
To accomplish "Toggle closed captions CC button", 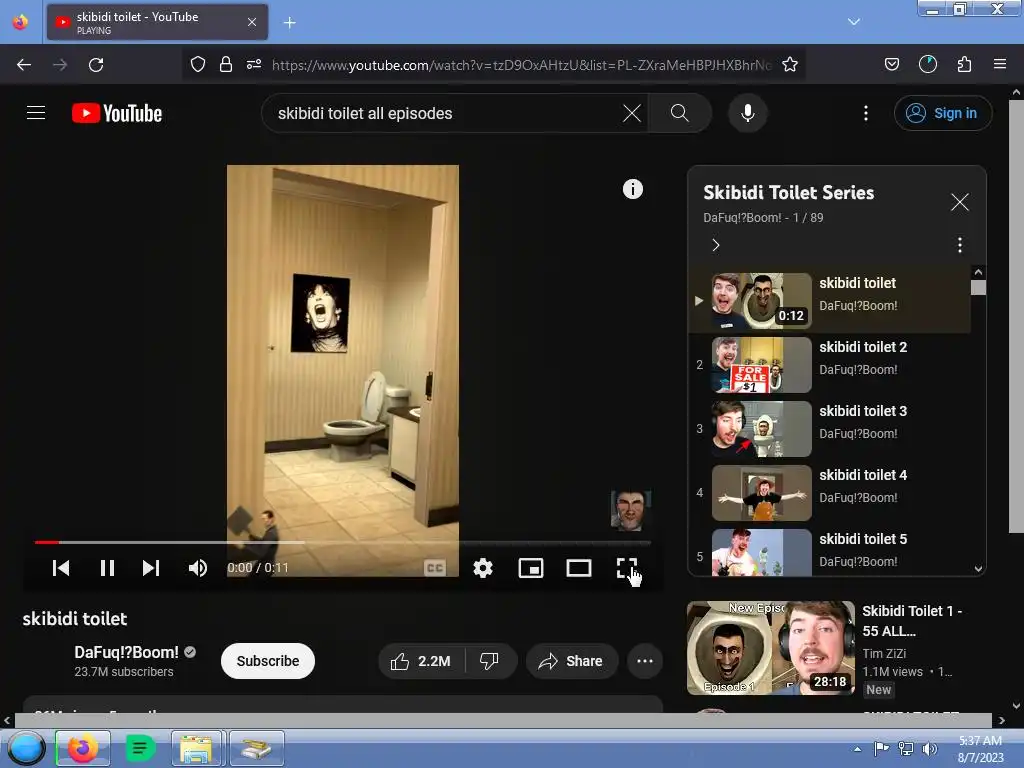I will point(435,568).
